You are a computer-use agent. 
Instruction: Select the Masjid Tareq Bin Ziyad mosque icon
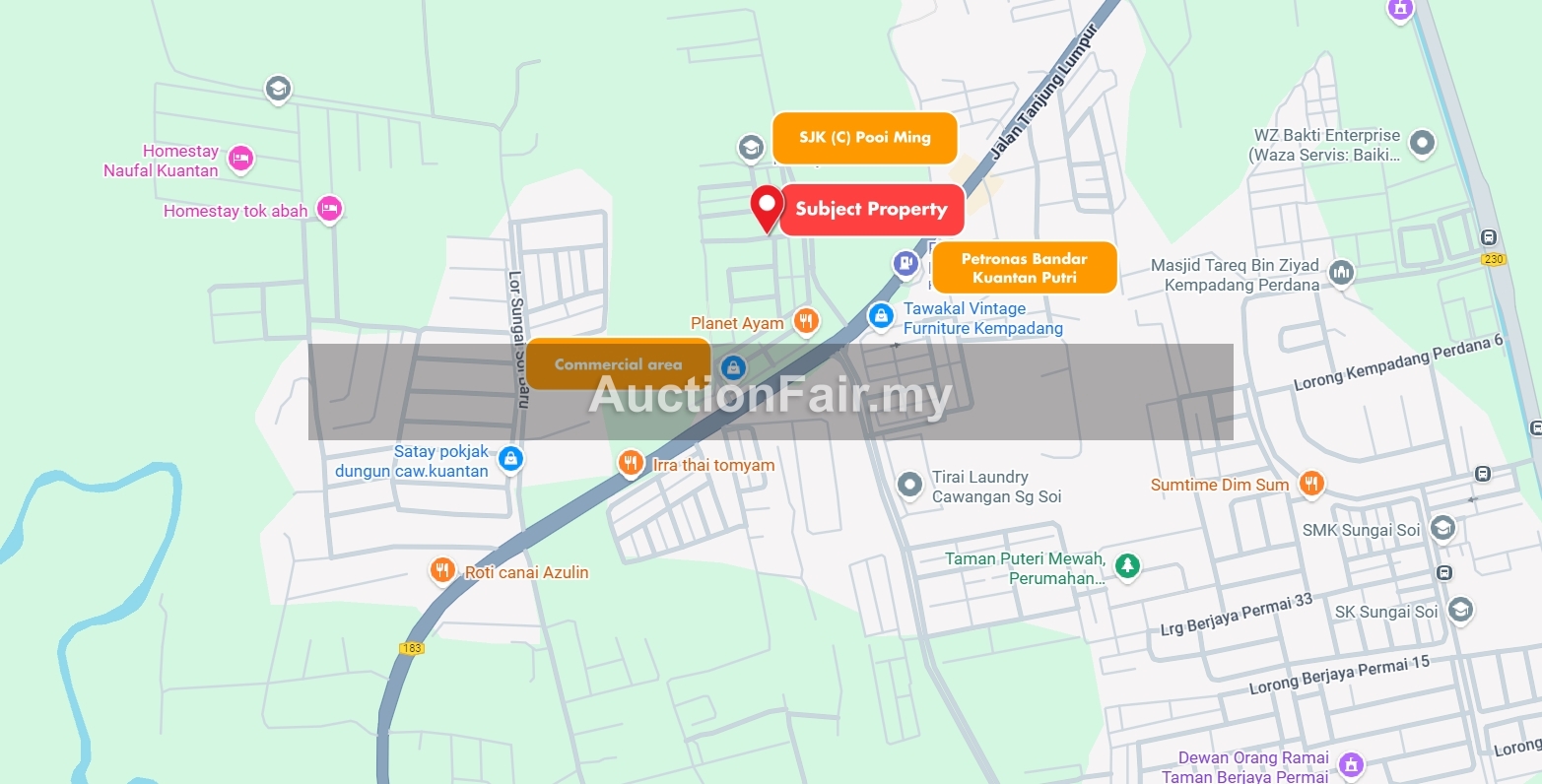(1341, 273)
